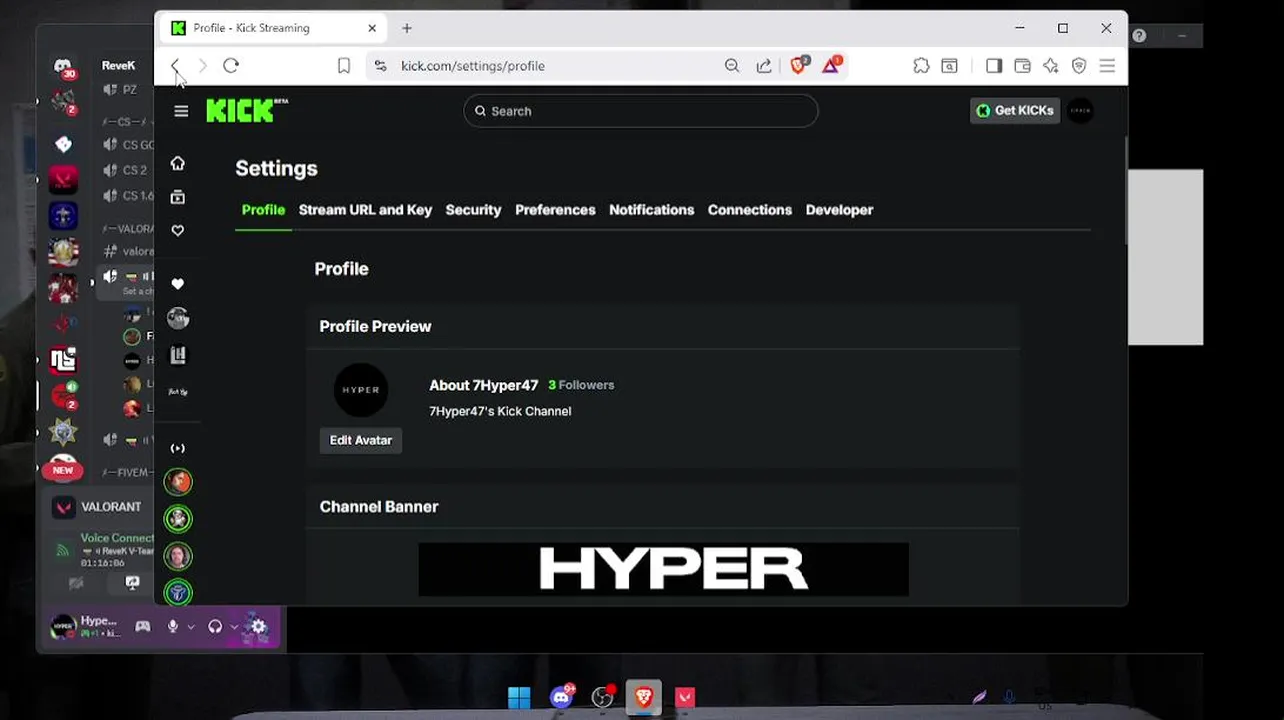Open Brave VPN shield icon
This screenshot has width=1284, height=720.
(x=1079, y=66)
